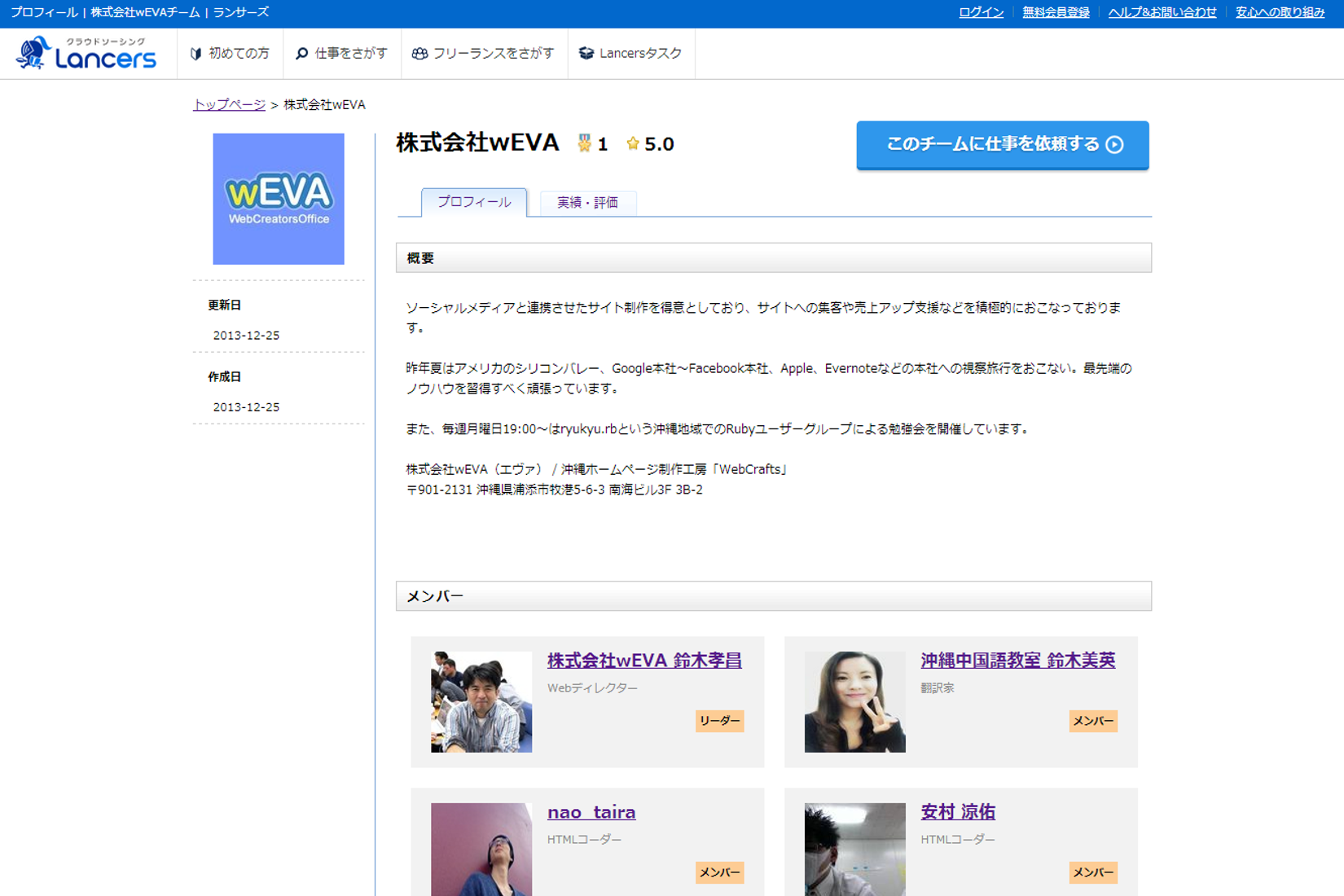Click the ログイン link
The image size is (1344, 896).
tap(981, 12)
